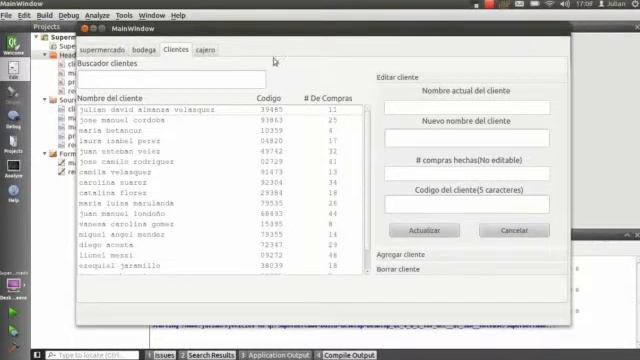Select client diego acosta
This screenshot has width=640, height=360.
[x=220, y=245]
